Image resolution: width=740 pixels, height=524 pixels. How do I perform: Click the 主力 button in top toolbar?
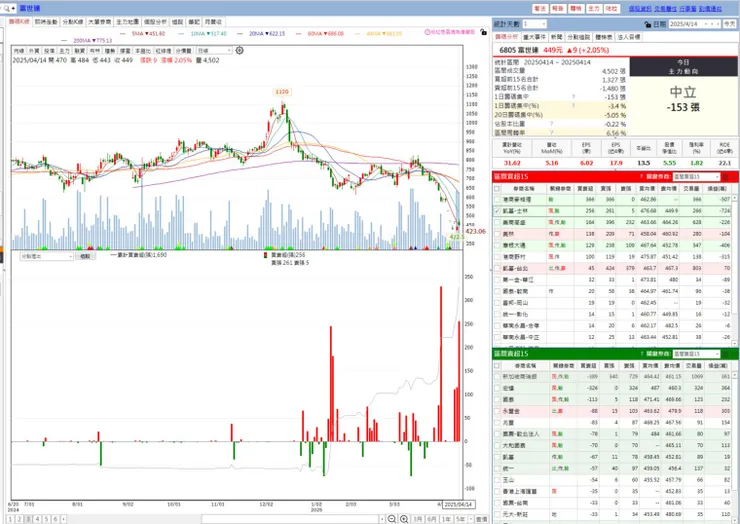pos(594,8)
